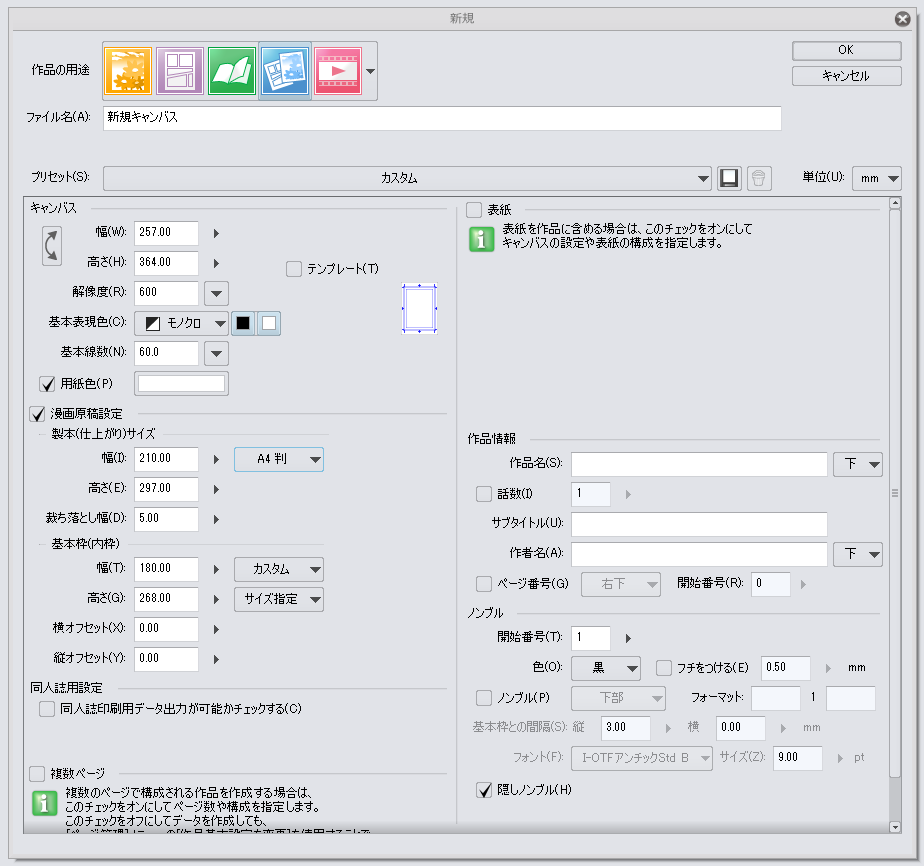Enable the 表紙 cover checkbox
The width and height of the screenshot is (924, 866).
pos(474,210)
